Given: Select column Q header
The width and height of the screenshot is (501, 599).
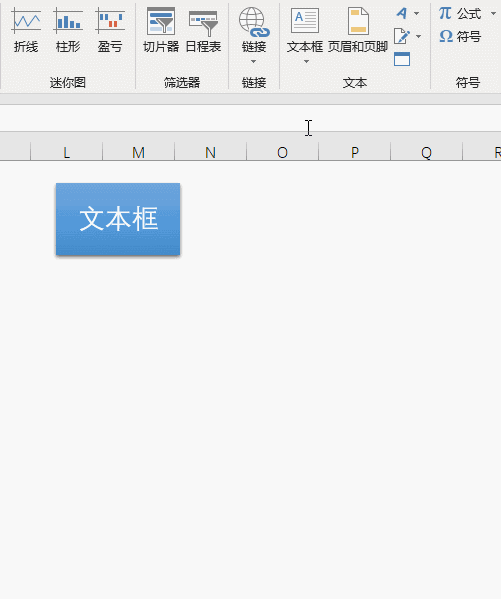Looking at the screenshot, I should pyautogui.click(x=426, y=152).
